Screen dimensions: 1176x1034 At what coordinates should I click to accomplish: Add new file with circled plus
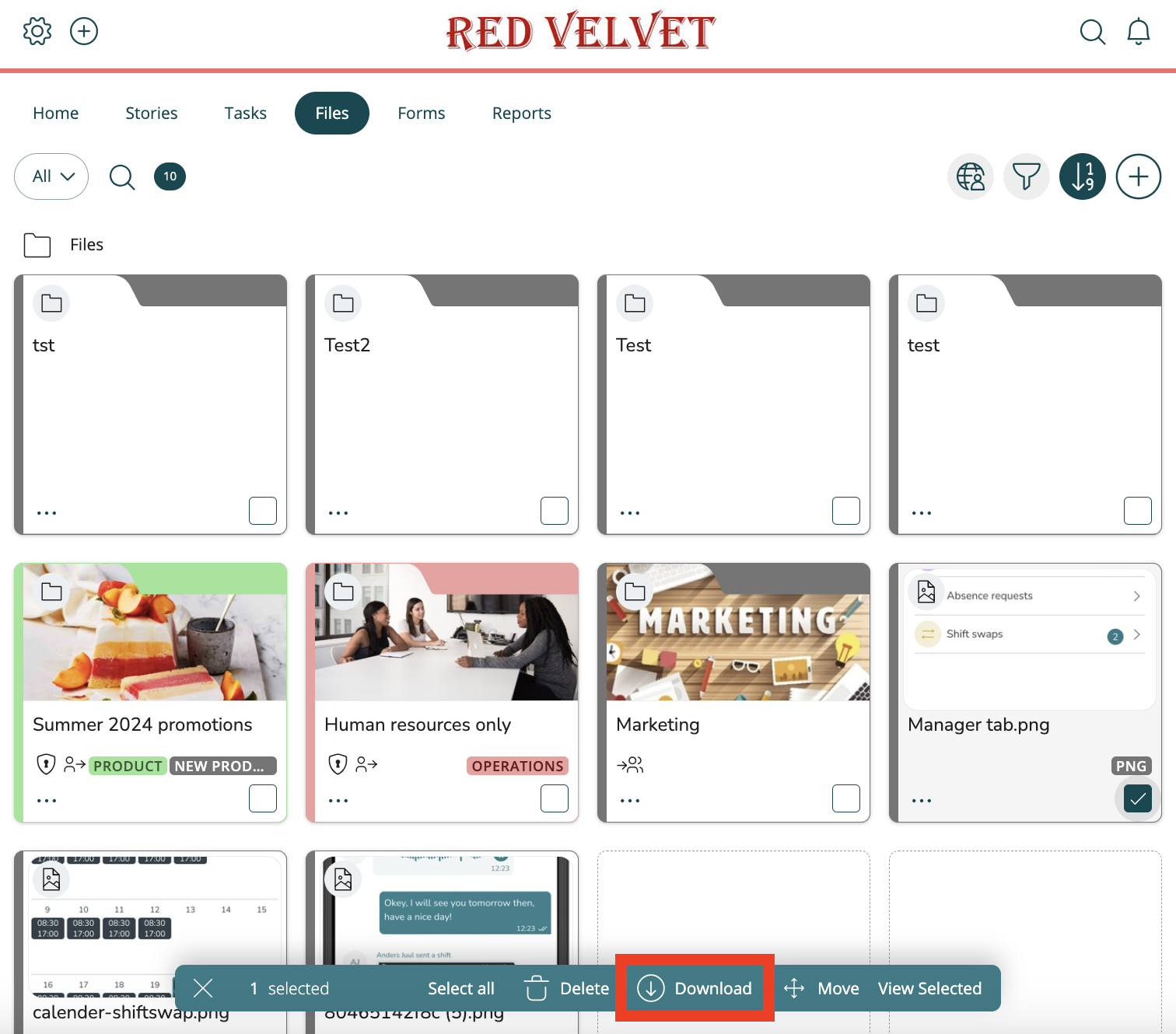coord(1139,176)
